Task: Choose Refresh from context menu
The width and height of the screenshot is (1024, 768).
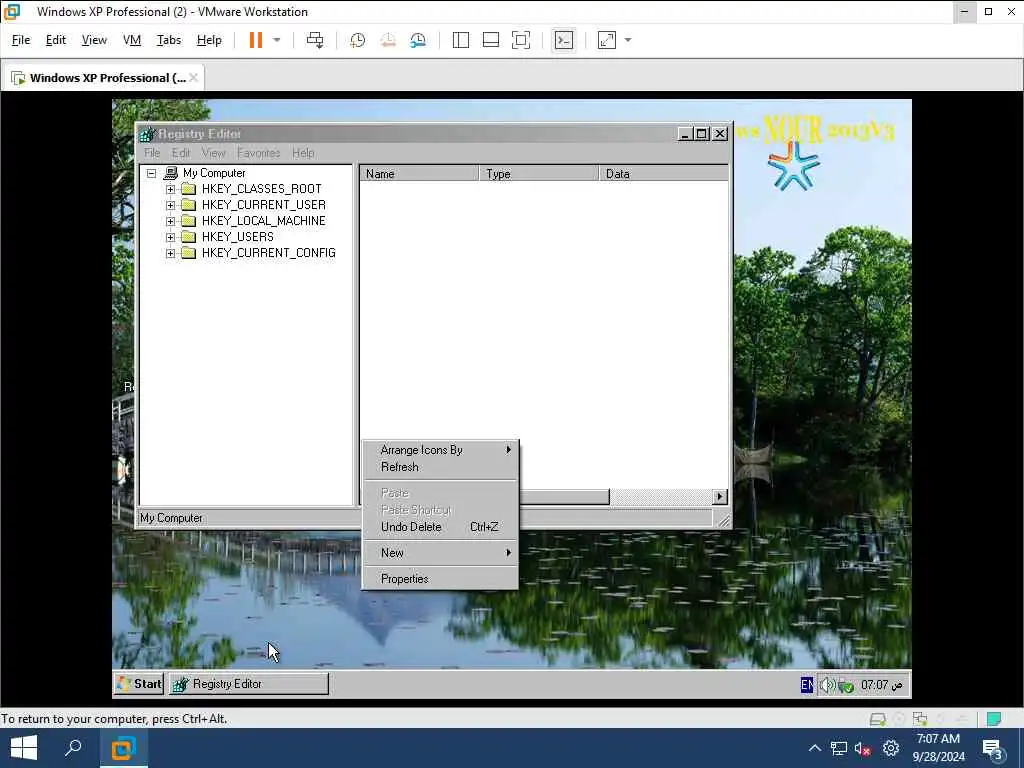Action: pos(441,467)
